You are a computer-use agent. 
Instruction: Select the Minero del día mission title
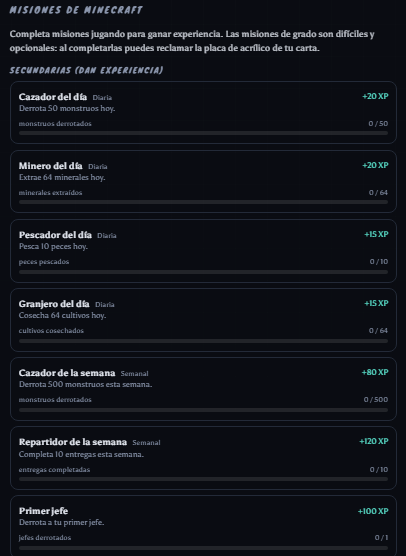click(50, 166)
